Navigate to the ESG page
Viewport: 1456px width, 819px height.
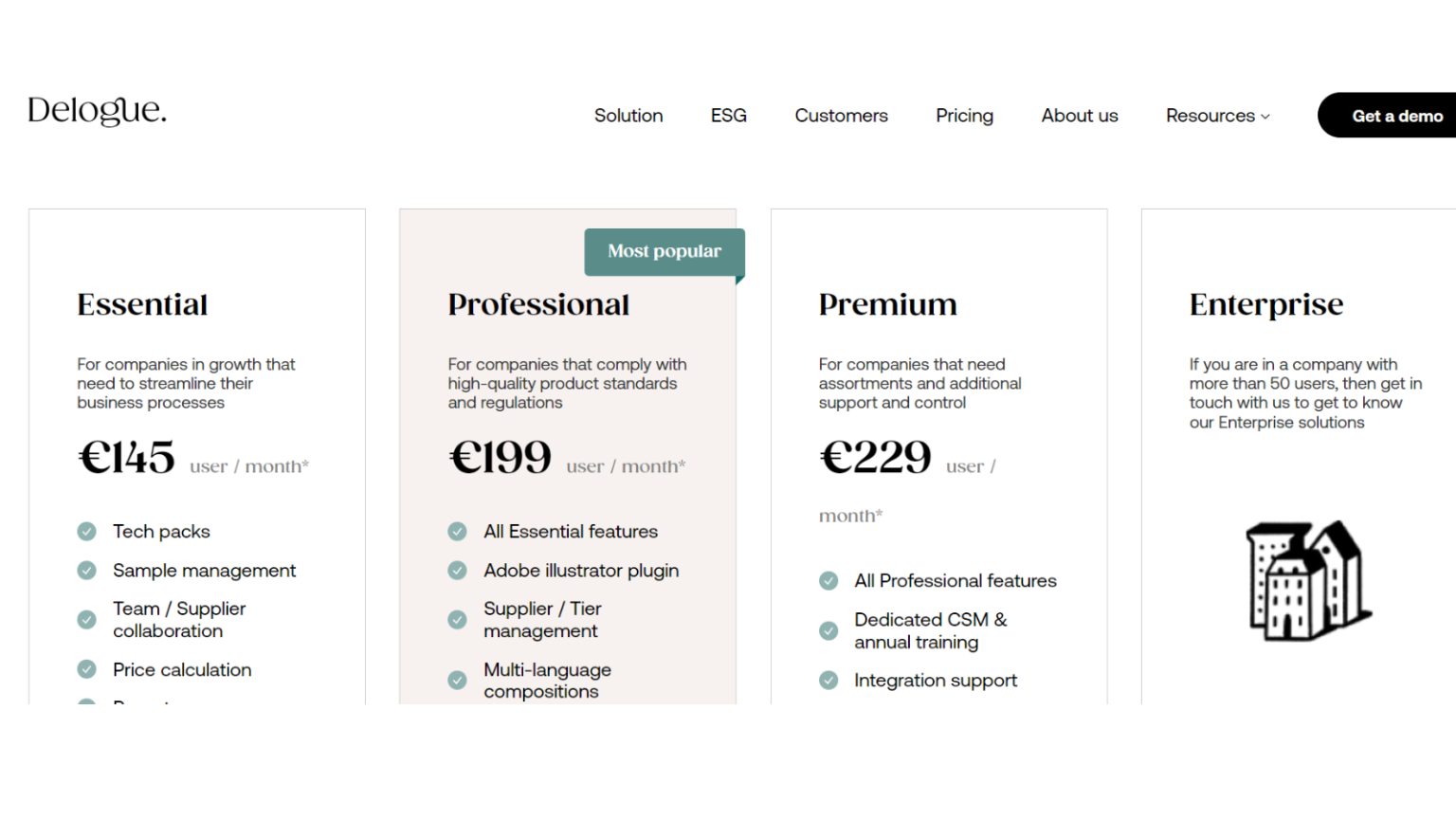728,115
